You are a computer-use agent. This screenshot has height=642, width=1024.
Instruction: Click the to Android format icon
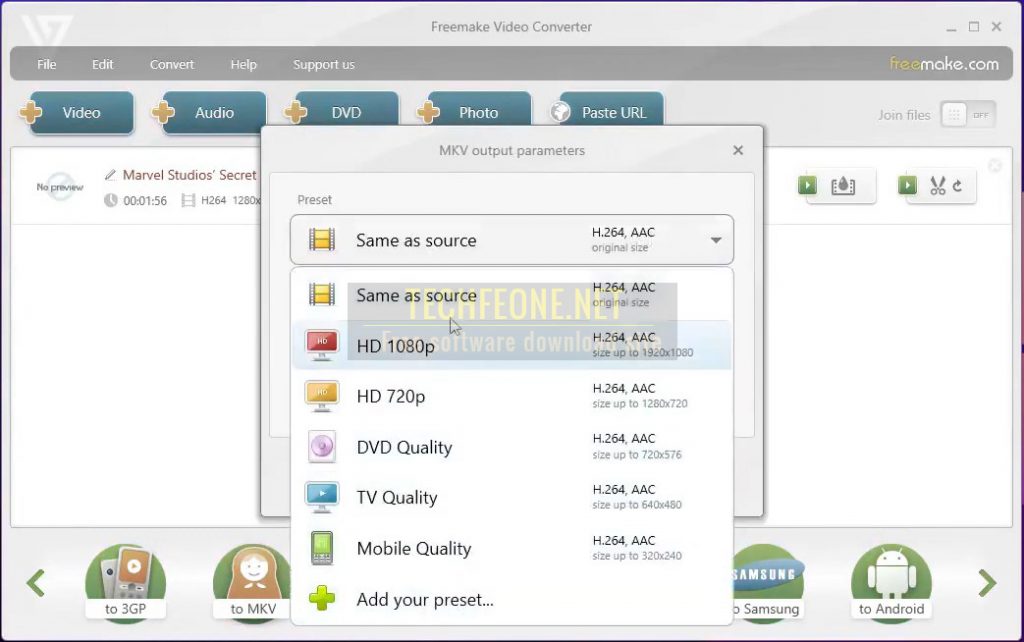point(891,583)
